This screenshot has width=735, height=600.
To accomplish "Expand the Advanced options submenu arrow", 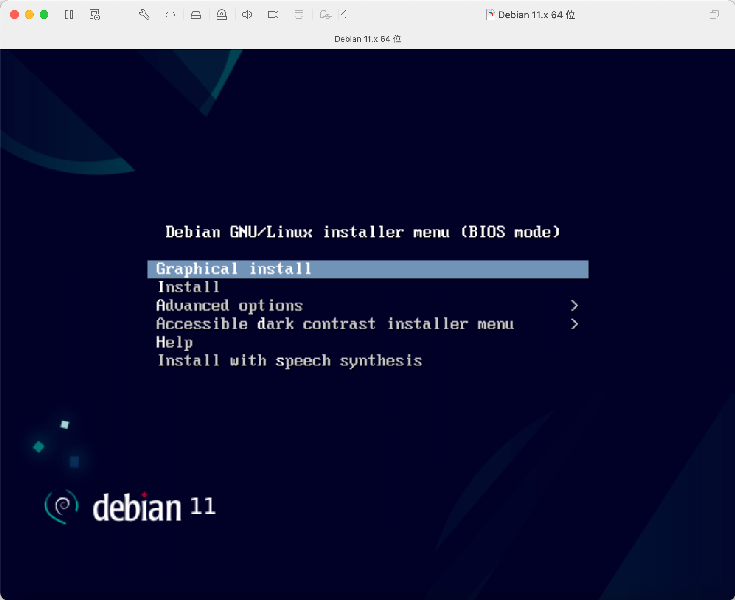I will pos(574,306).
